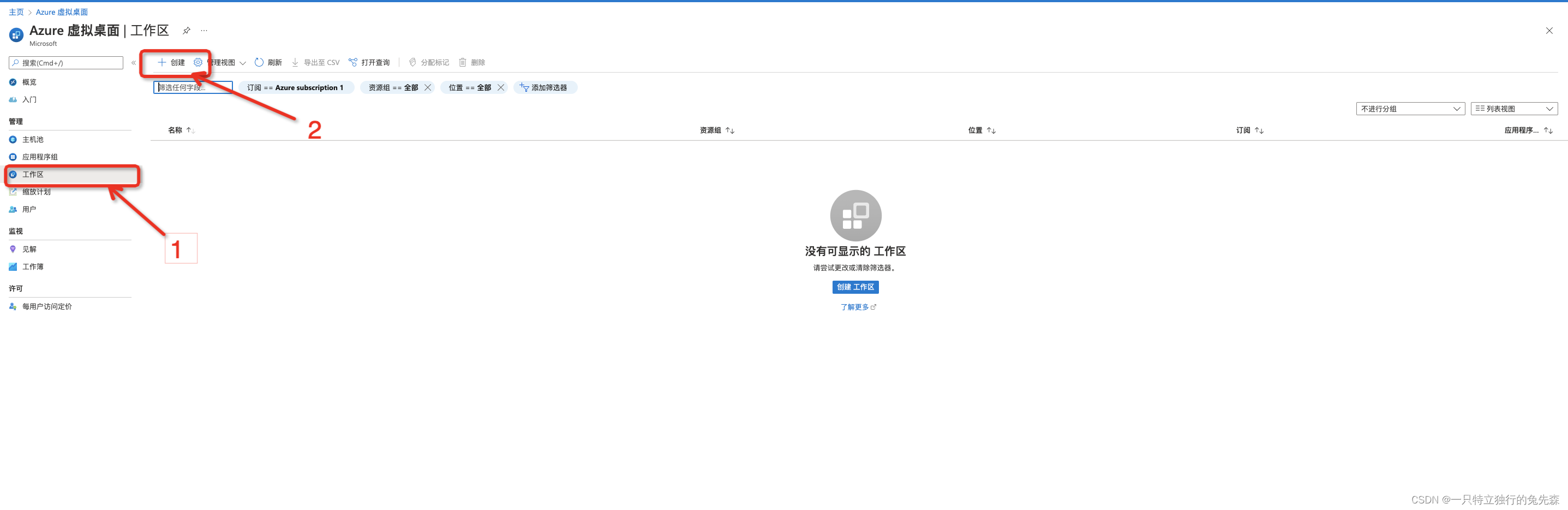Sort by 订阅 column header

(x=1249, y=130)
